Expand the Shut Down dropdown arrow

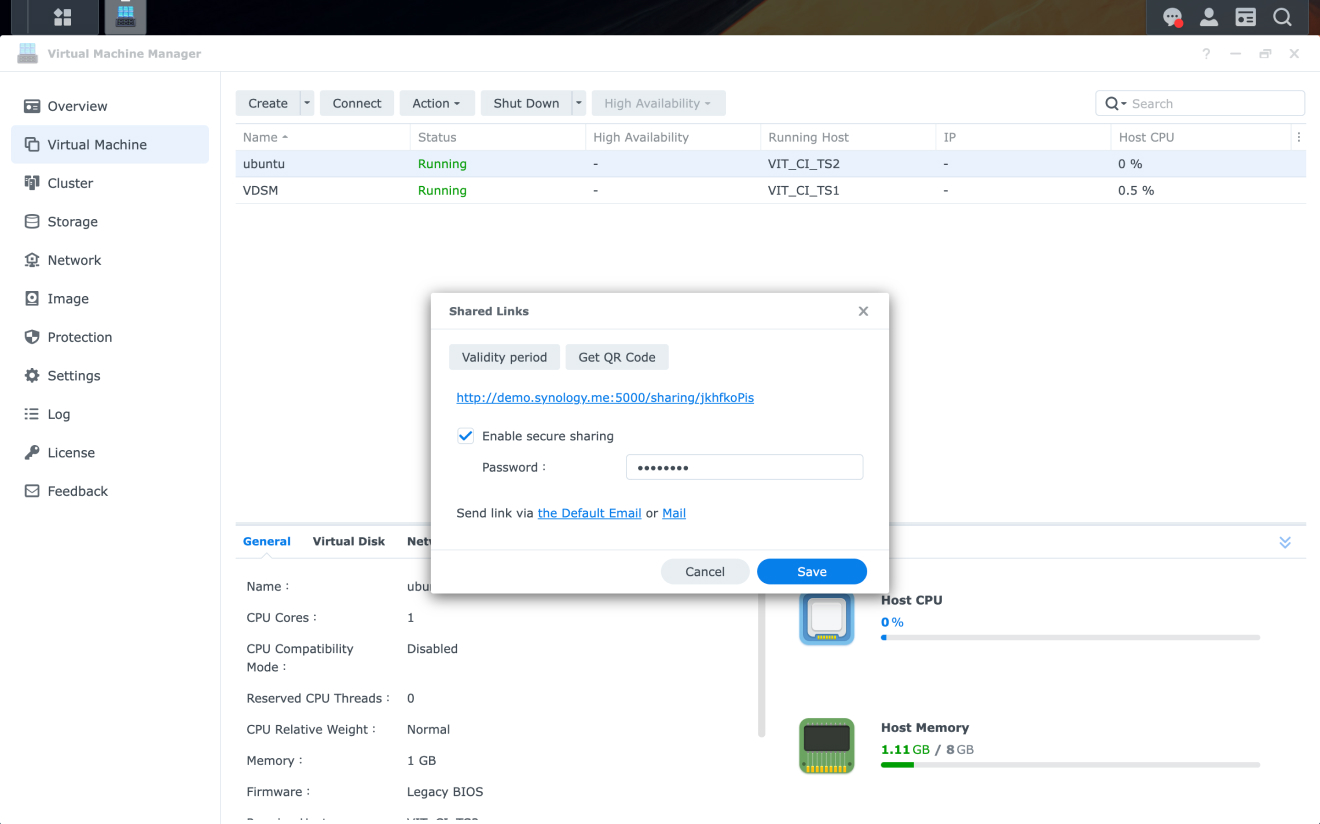point(577,103)
